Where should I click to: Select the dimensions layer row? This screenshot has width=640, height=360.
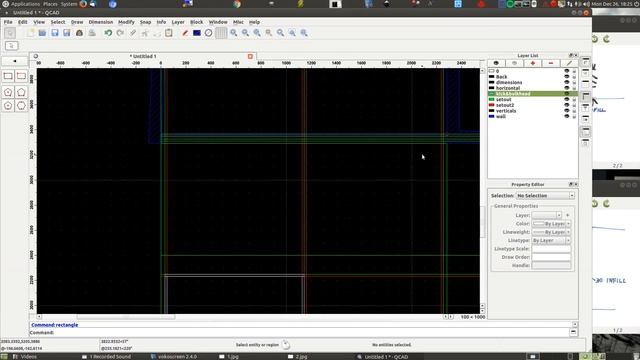[533, 82]
